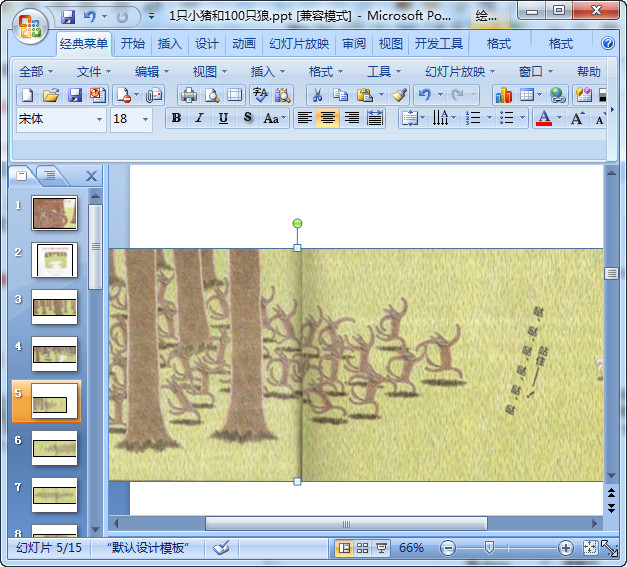Fit slide to window icon

tap(590, 548)
